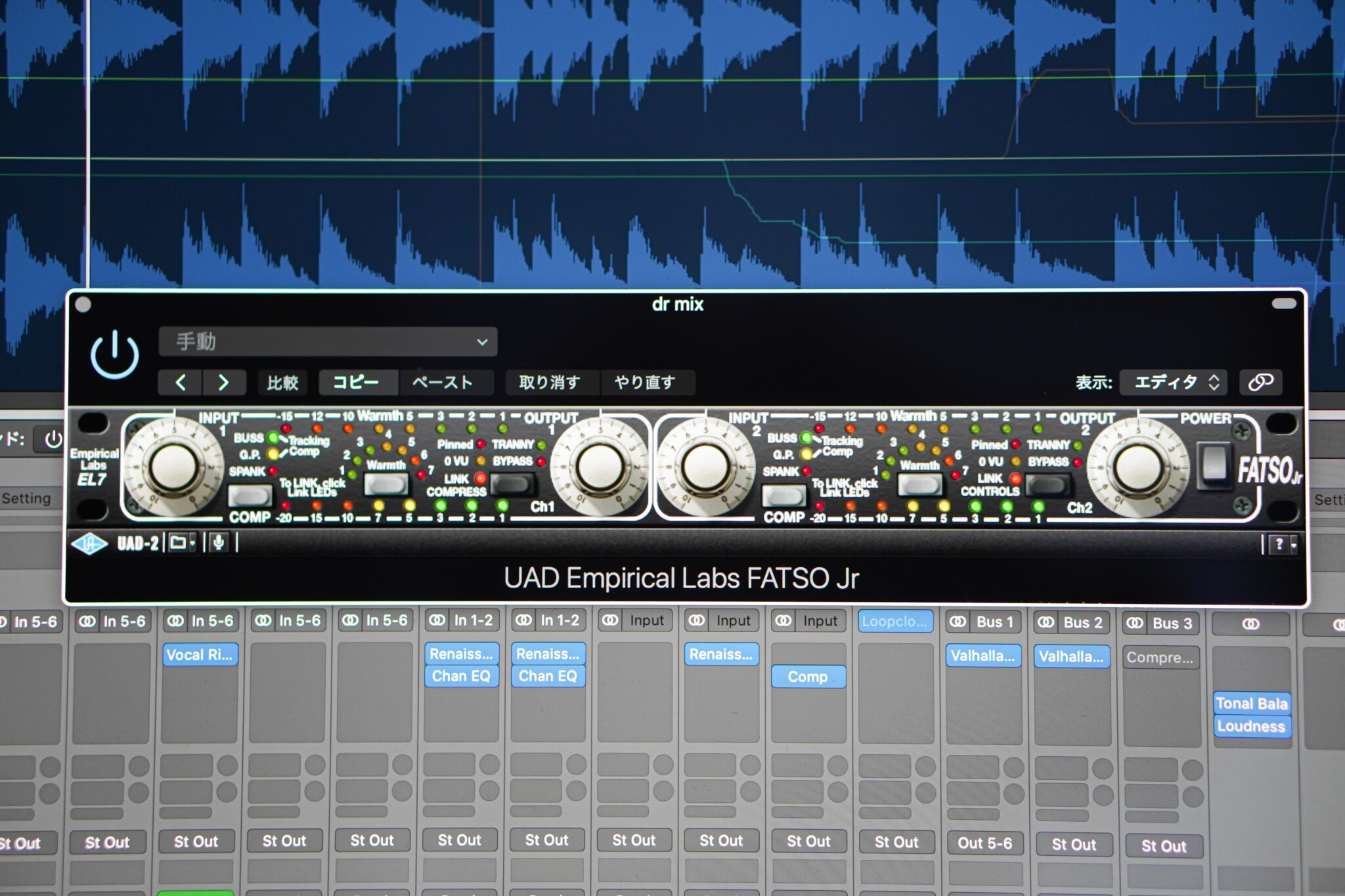Toggle the FATSO Jr POWER switch
The width and height of the screenshot is (1345, 896).
click(x=1213, y=465)
